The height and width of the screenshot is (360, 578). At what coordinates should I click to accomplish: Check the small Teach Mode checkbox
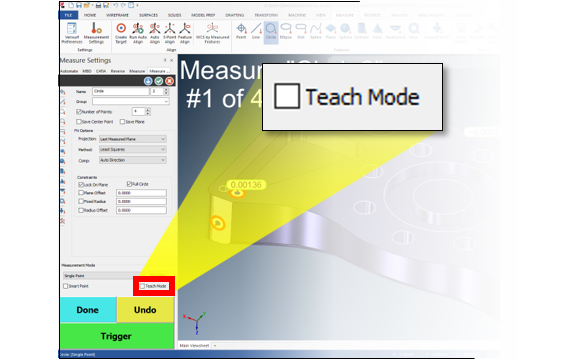[142, 286]
